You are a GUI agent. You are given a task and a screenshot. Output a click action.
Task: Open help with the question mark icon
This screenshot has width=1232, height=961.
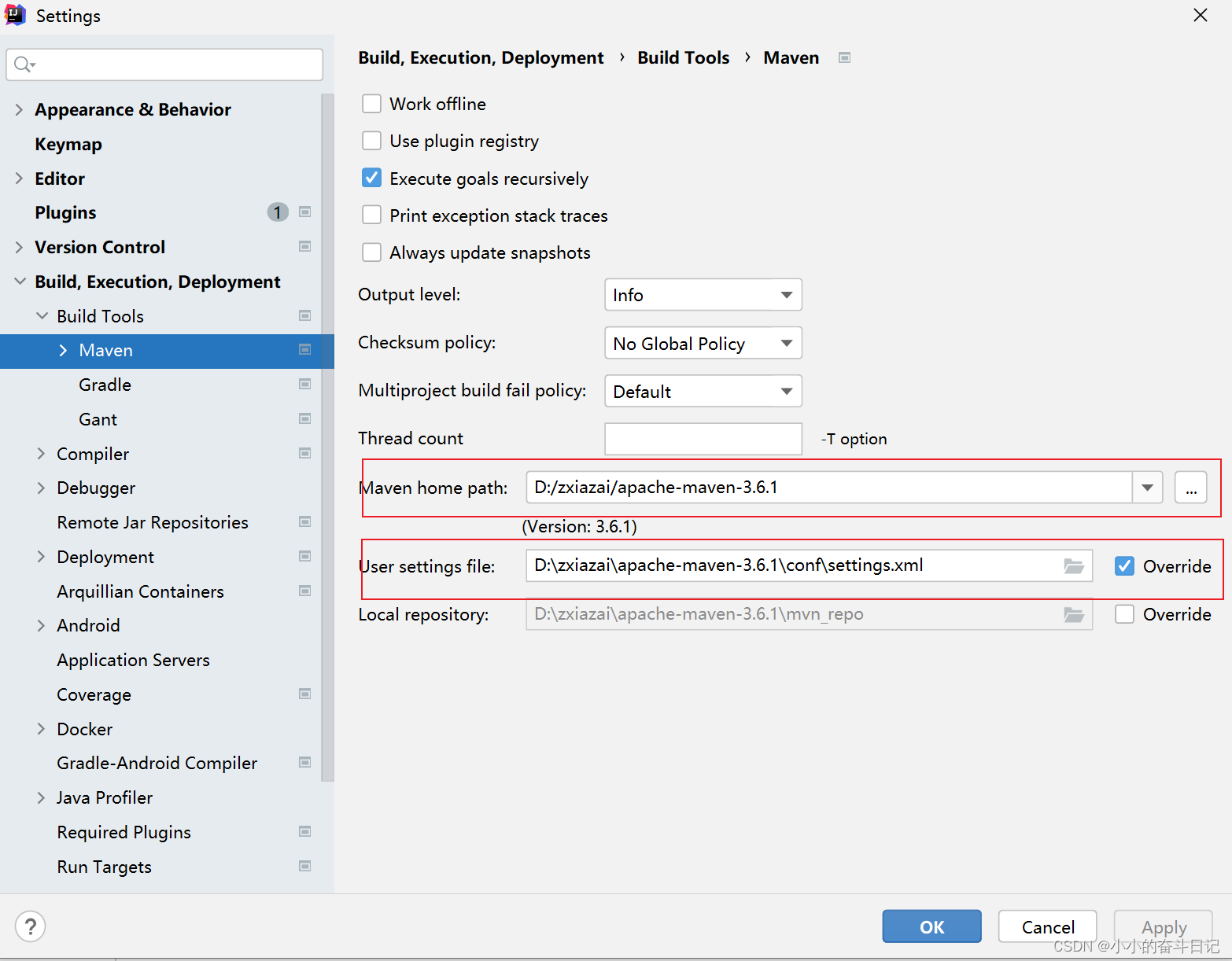30,926
